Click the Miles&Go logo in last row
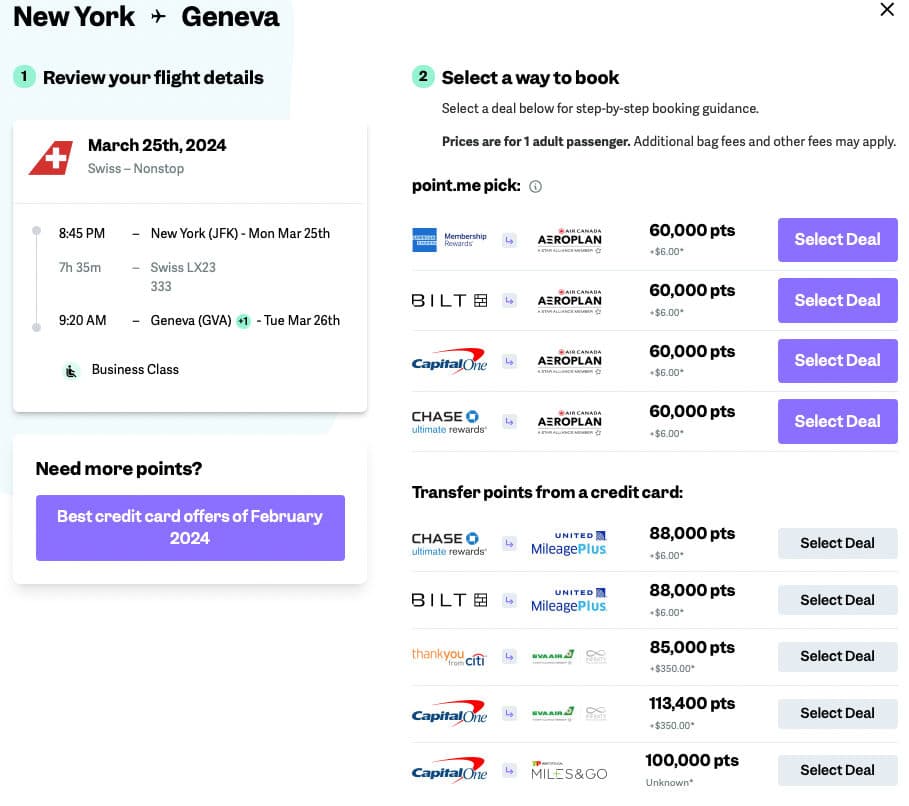This screenshot has width=909, height=806. click(x=568, y=771)
